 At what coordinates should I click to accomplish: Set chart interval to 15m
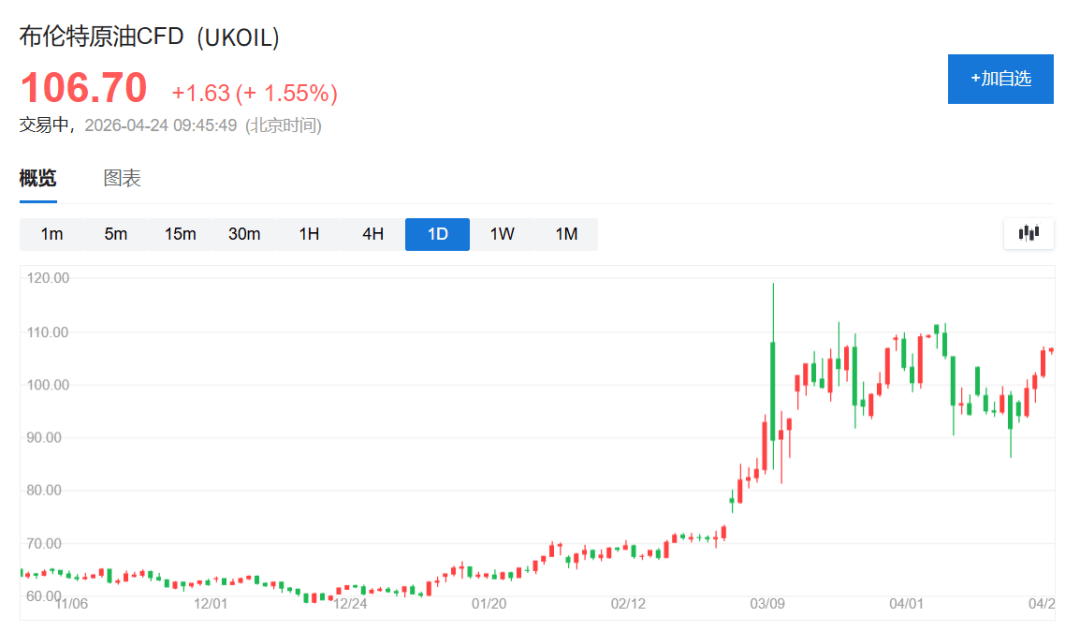coord(180,234)
